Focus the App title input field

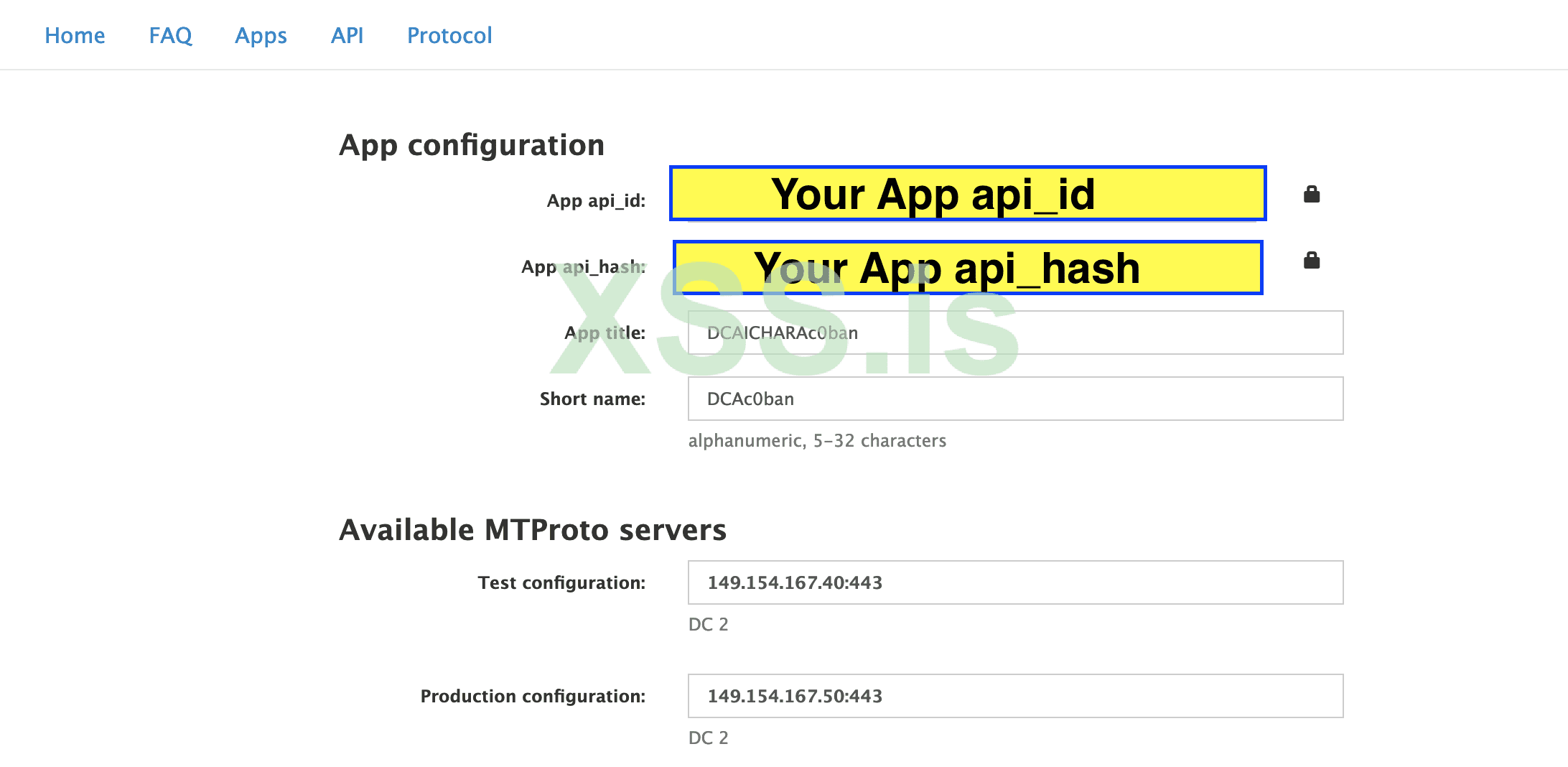click(x=1015, y=333)
